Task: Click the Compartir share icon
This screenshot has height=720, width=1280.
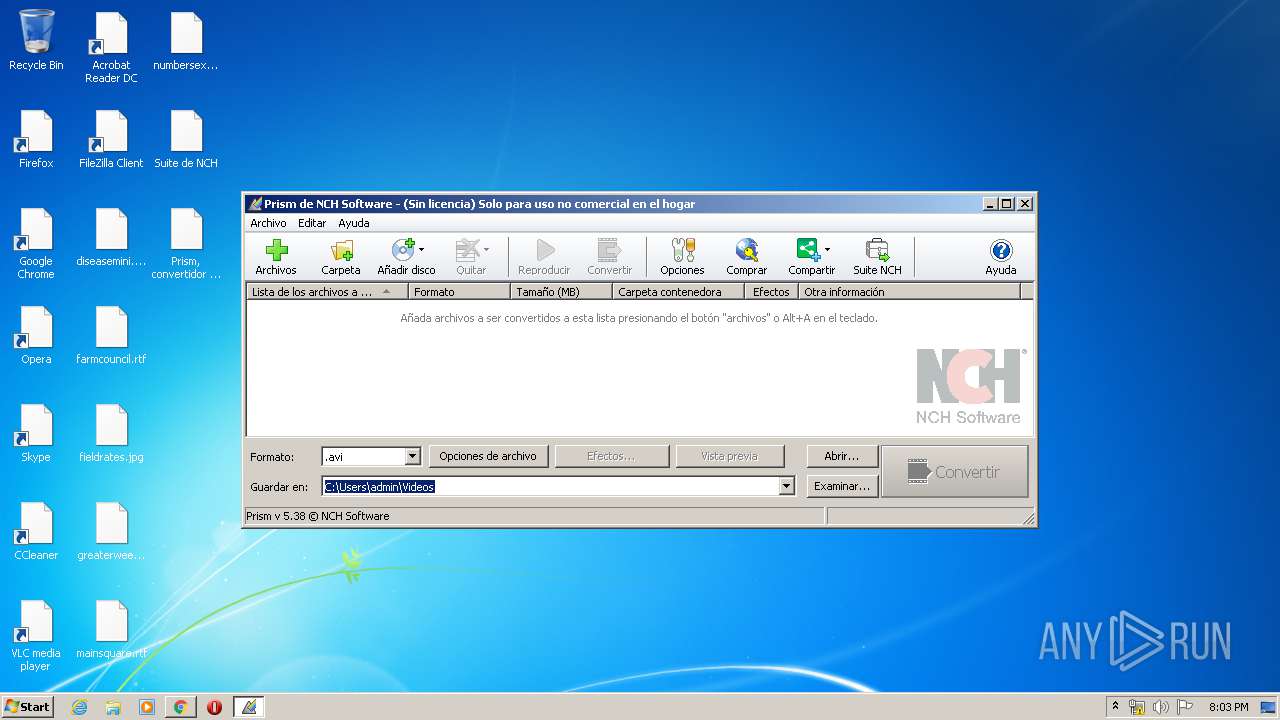Action: 807,250
